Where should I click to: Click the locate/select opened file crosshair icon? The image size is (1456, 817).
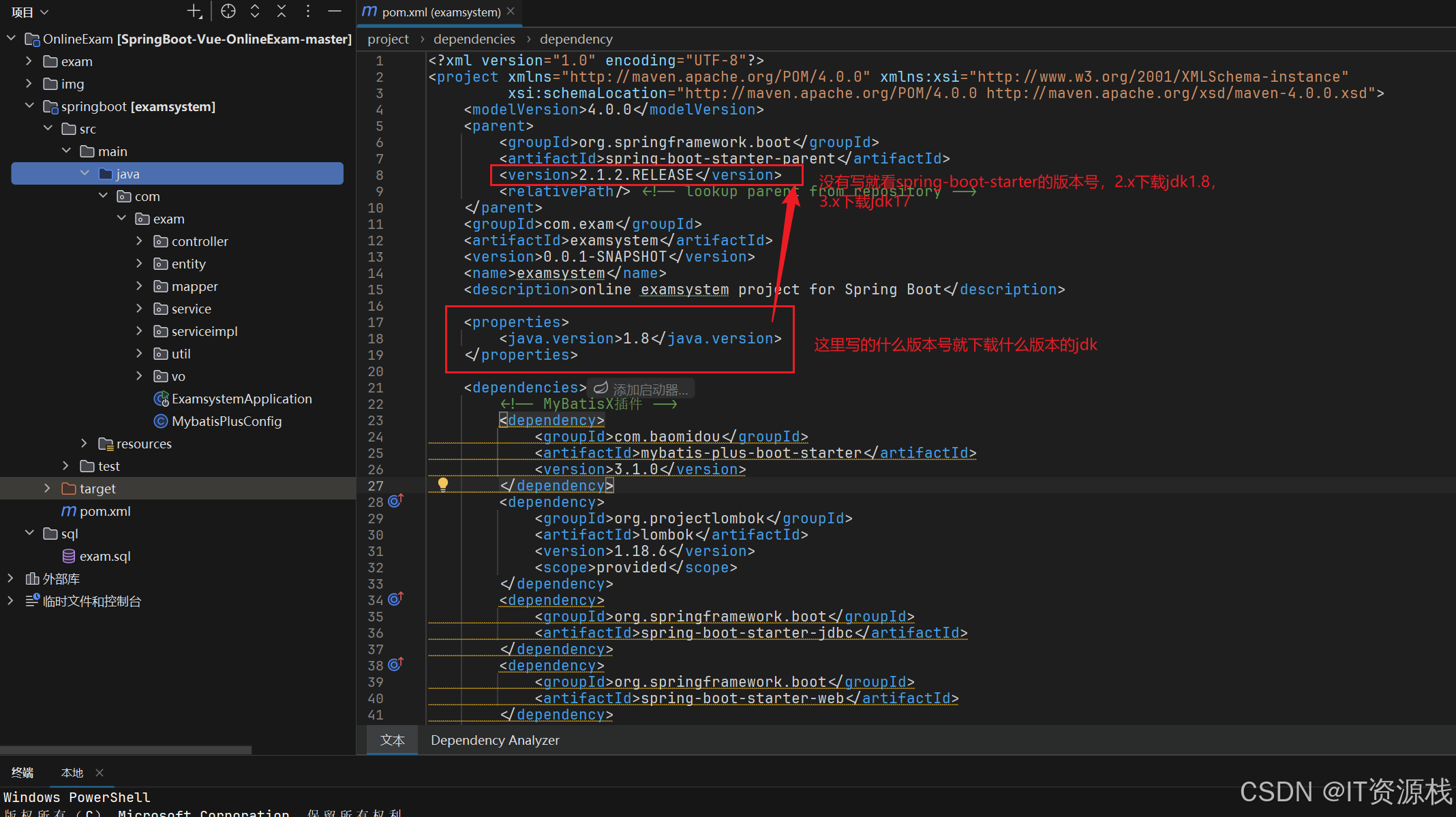(x=228, y=11)
